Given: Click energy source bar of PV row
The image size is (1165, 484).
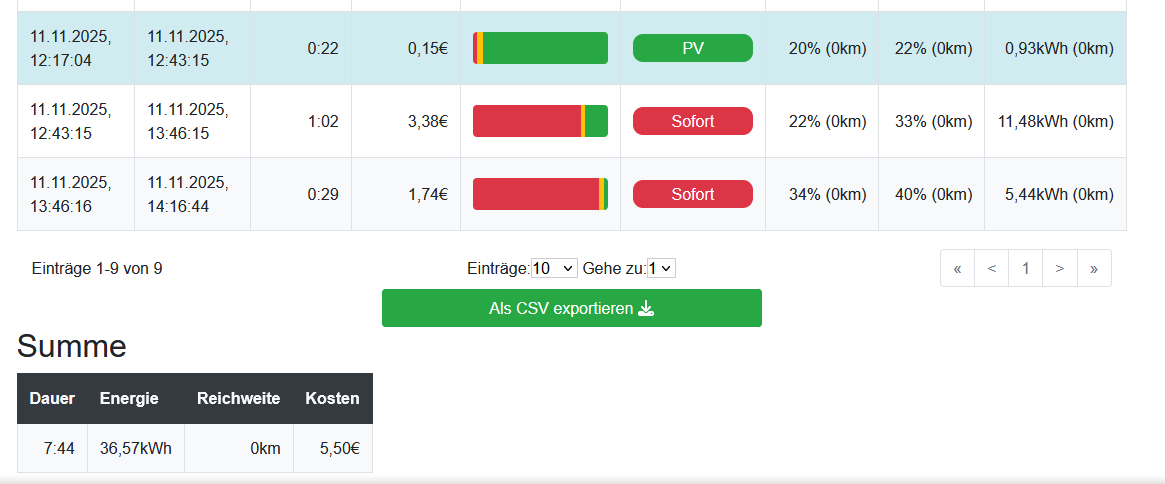Looking at the screenshot, I should (540, 48).
